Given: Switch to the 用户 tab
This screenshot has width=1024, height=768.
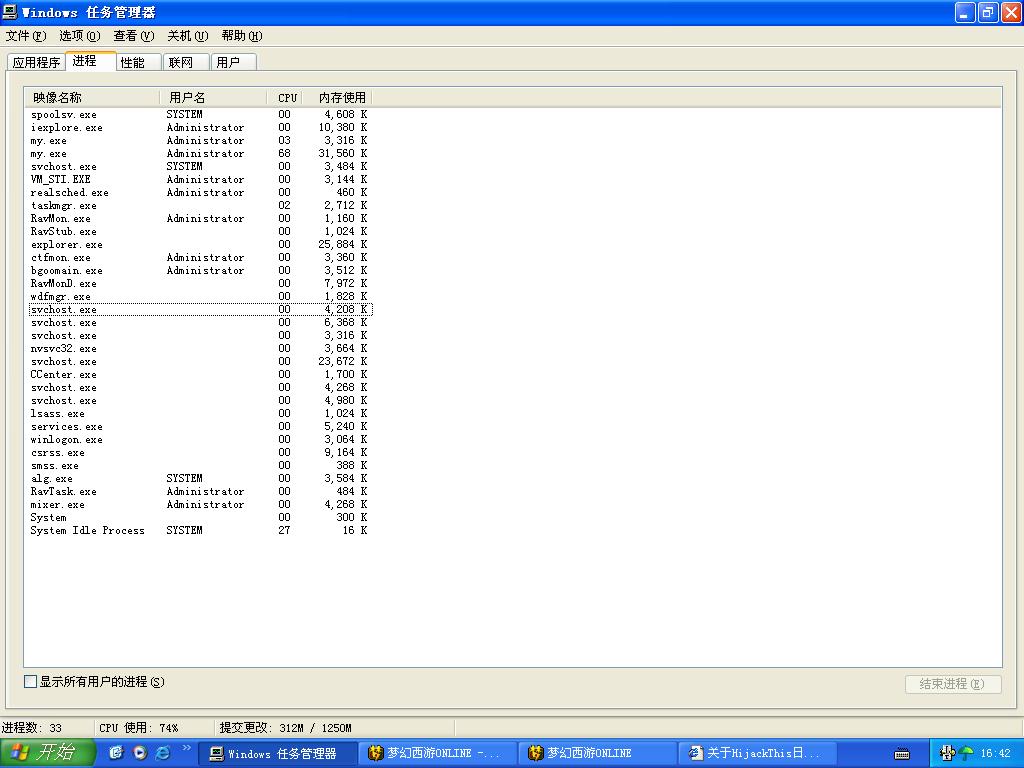Looking at the screenshot, I should [234, 62].
